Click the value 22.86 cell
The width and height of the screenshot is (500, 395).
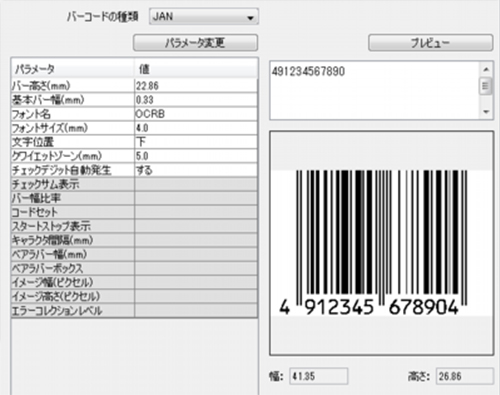point(196,86)
